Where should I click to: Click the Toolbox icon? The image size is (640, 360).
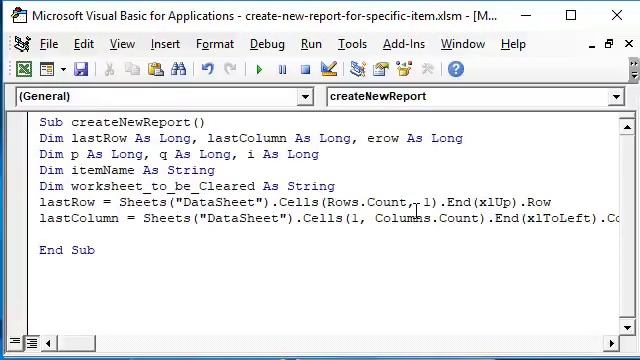pyautogui.click(x=427, y=69)
